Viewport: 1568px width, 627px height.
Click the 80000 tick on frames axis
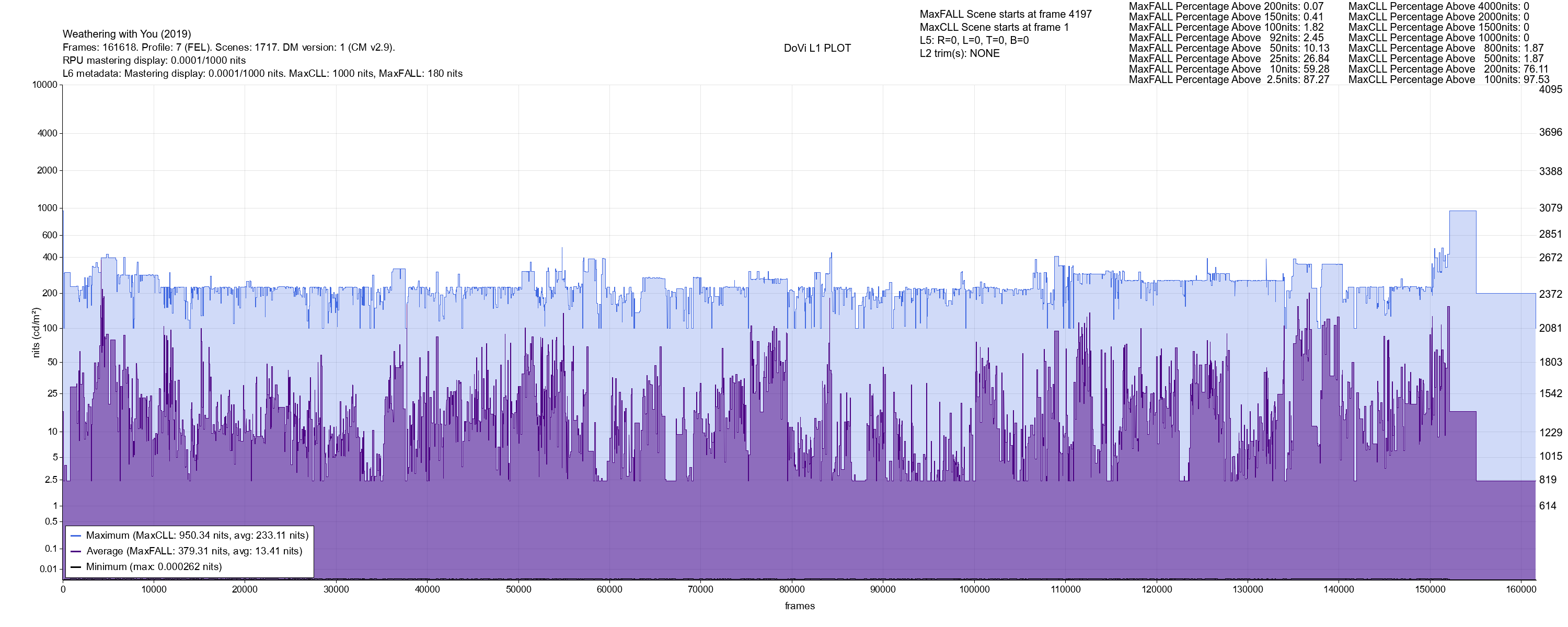[x=791, y=589]
